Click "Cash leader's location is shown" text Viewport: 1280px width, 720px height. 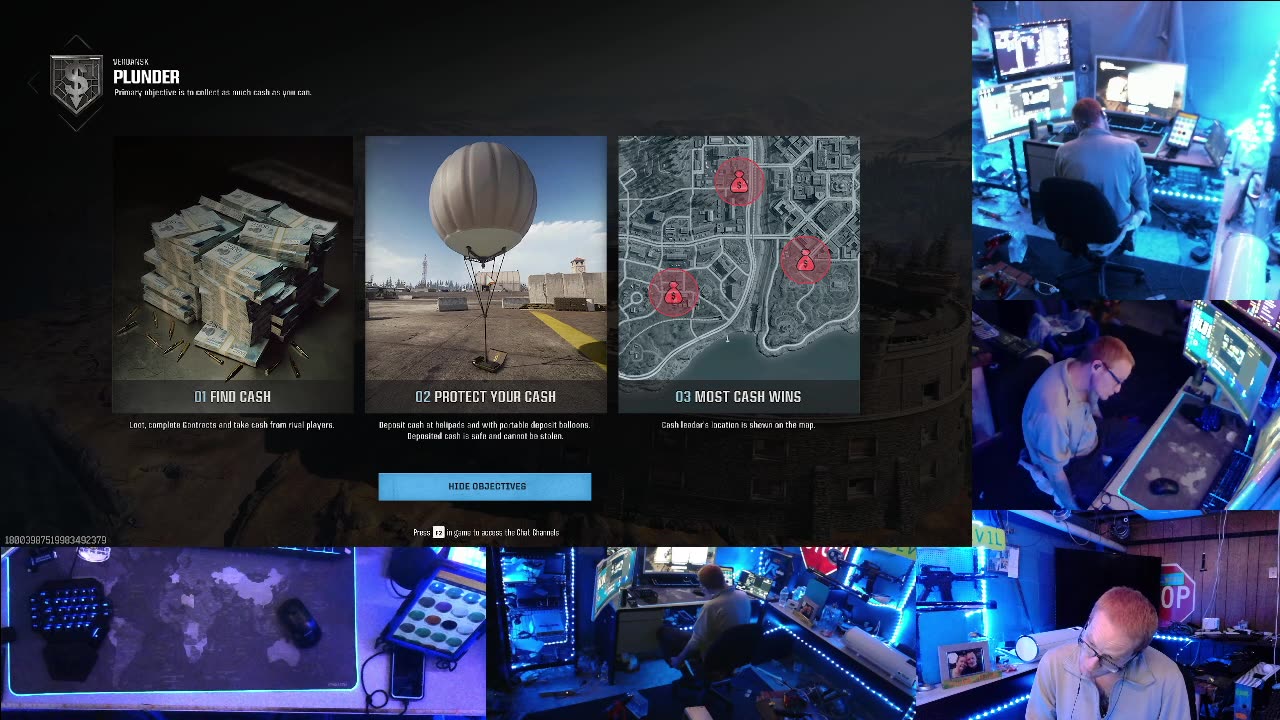coord(738,425)
